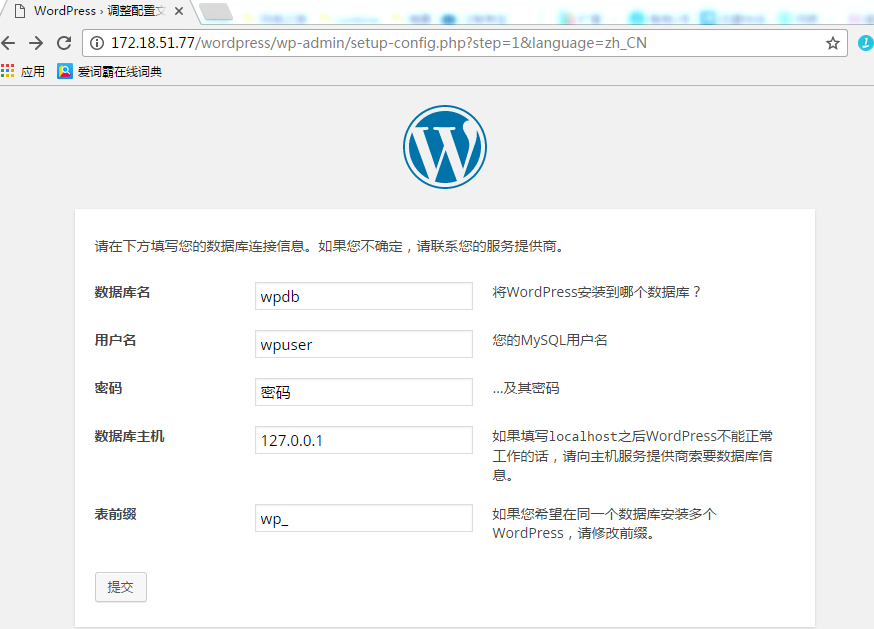Open the apps grid bookmark icon
The image size is (874, 629).
coord(7,71)
